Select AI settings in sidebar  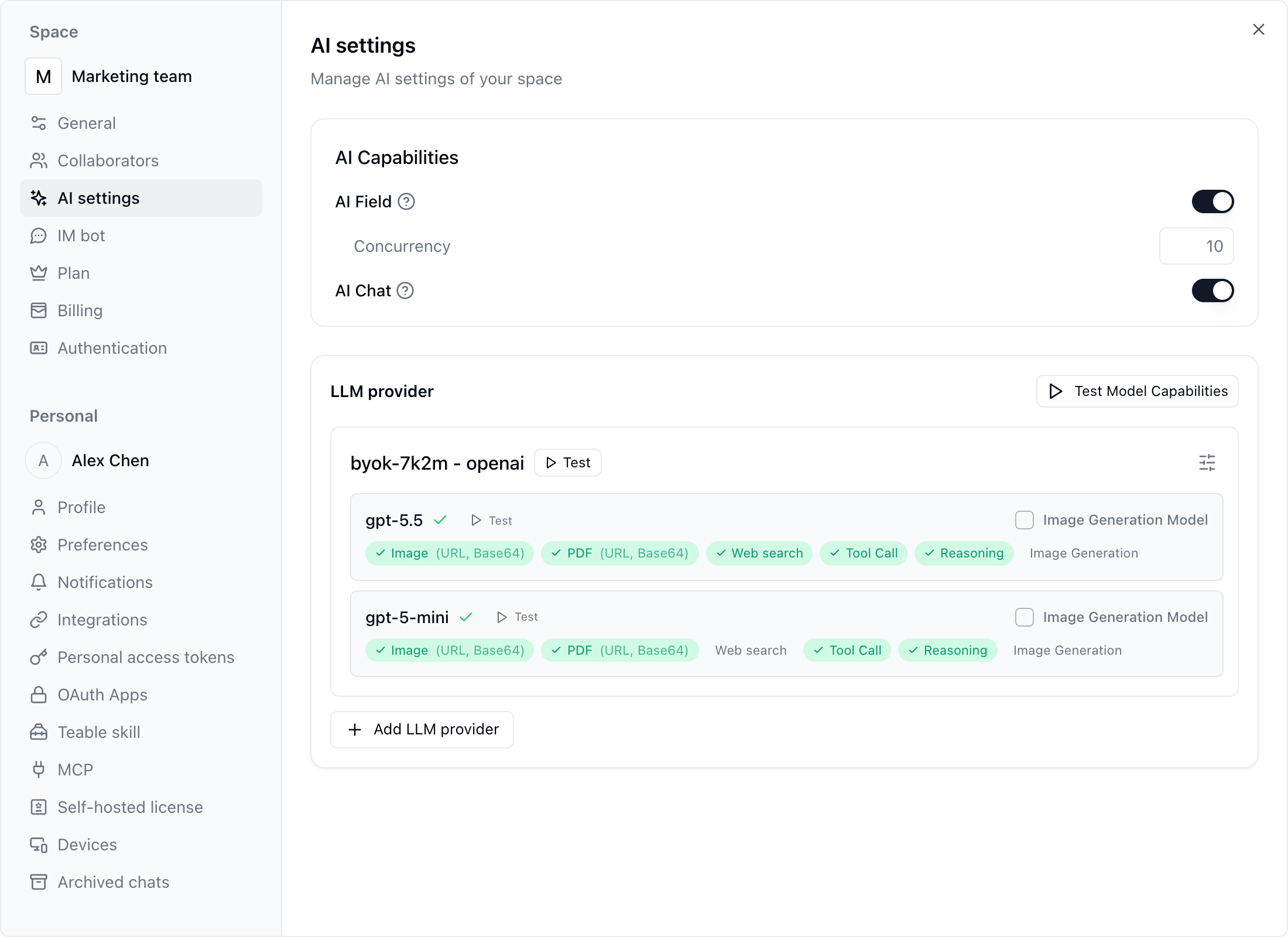click(x=141, y=198)
